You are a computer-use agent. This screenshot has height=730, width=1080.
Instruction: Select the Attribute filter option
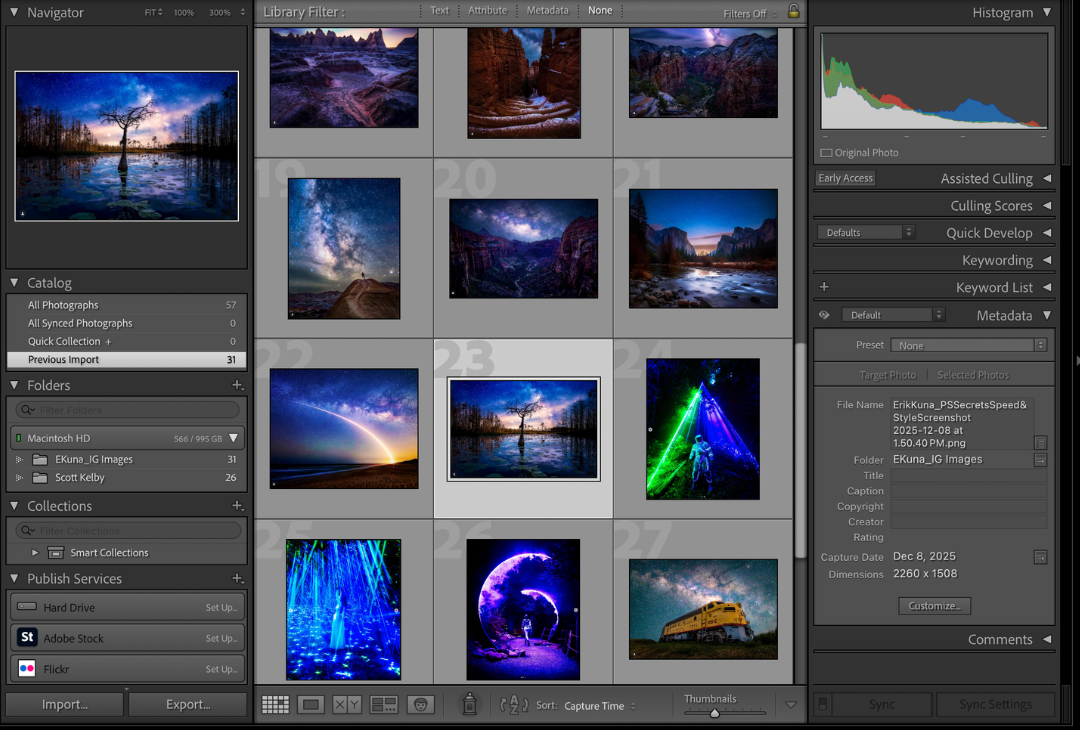pyautogui.click(x=487, y=10)
